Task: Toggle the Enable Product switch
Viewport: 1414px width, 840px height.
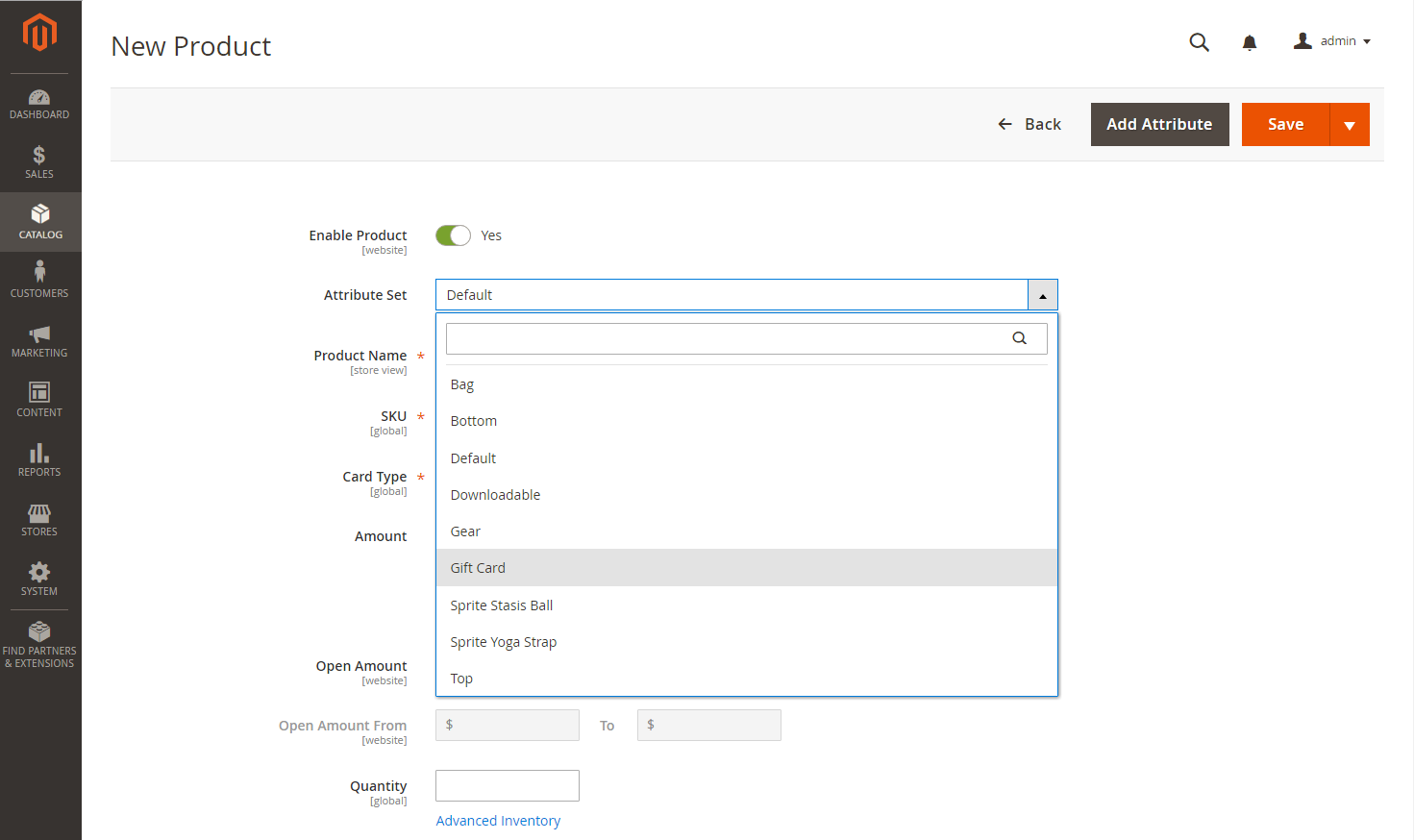Action: pos(453,235)
